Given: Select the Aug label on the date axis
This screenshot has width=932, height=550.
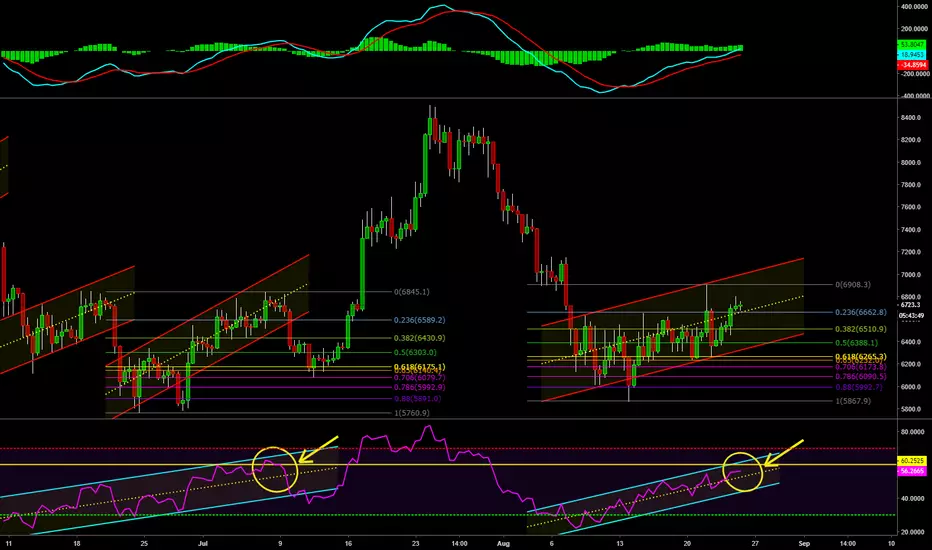Looking at the screenshot, I should [503, 543].
